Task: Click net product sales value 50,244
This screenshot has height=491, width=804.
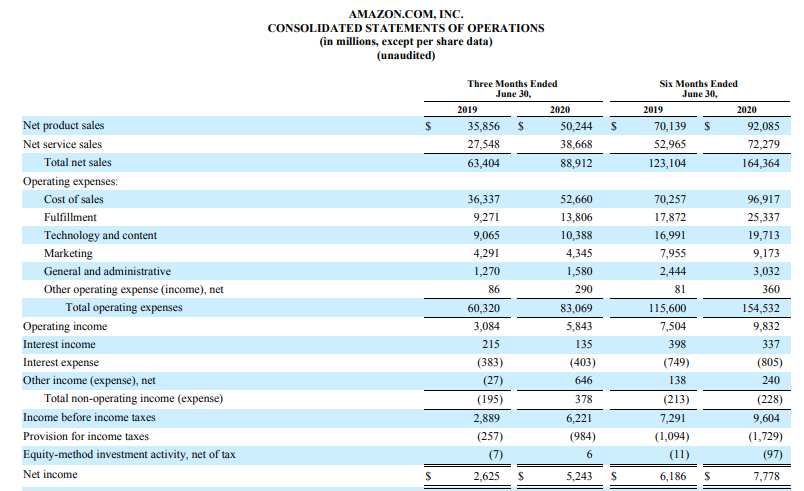Action: [x=576, y=126]
